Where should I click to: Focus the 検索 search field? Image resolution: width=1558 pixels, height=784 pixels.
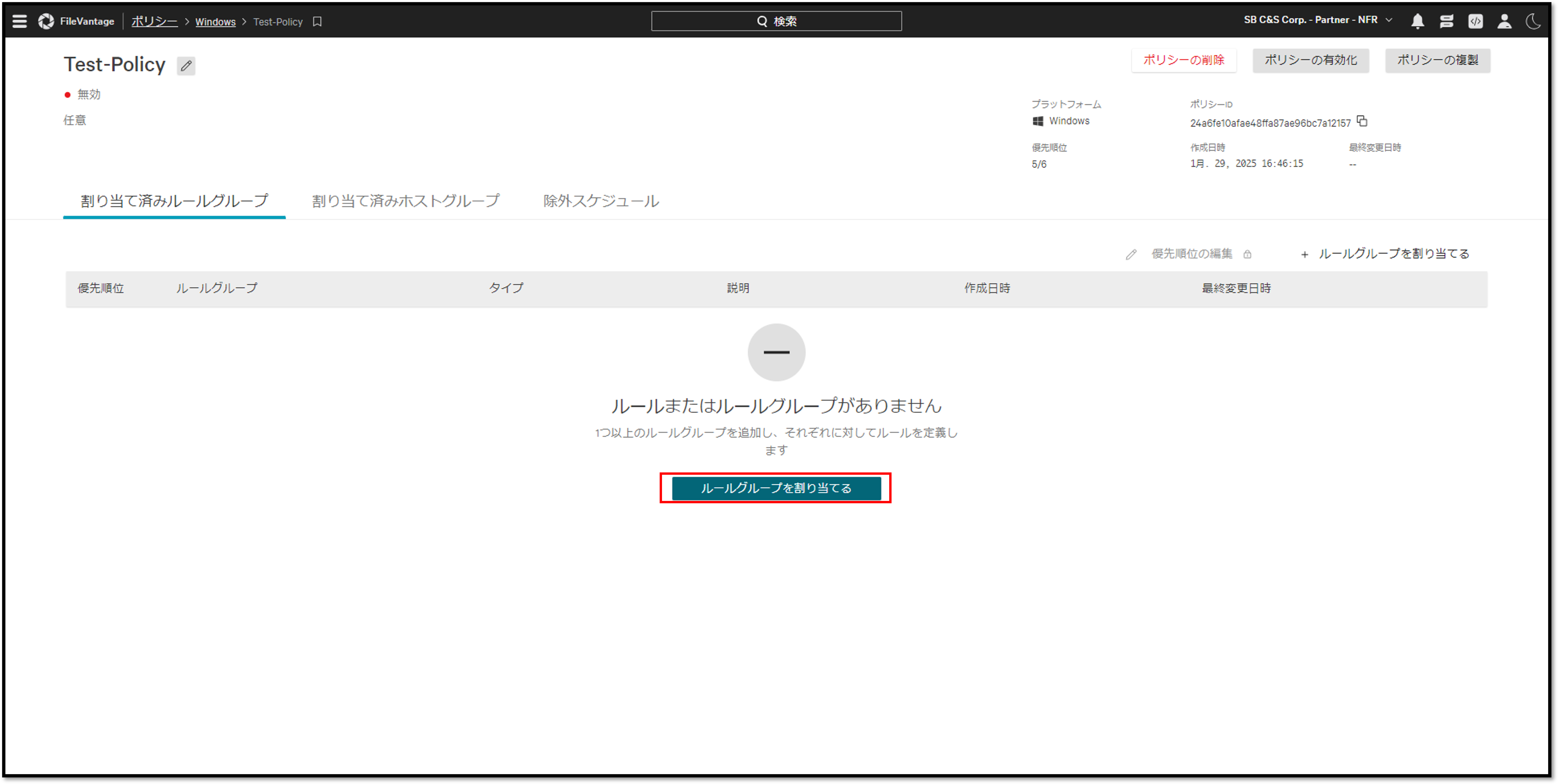tap(776, 21)
